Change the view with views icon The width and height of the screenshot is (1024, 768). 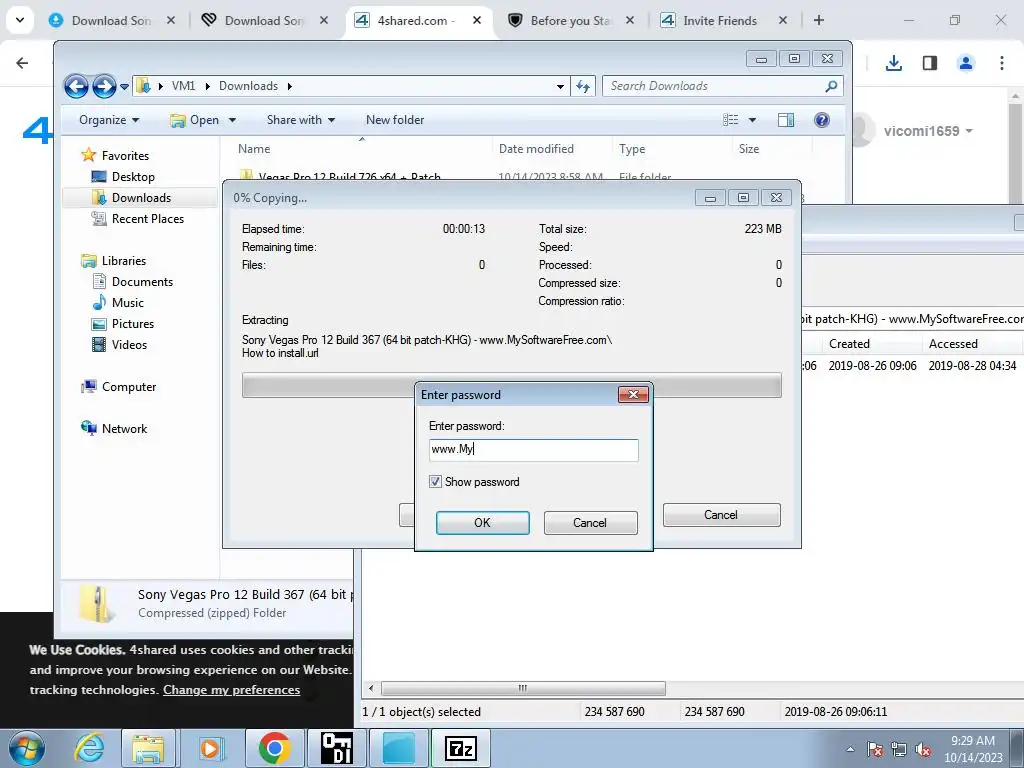coord(731,120)
